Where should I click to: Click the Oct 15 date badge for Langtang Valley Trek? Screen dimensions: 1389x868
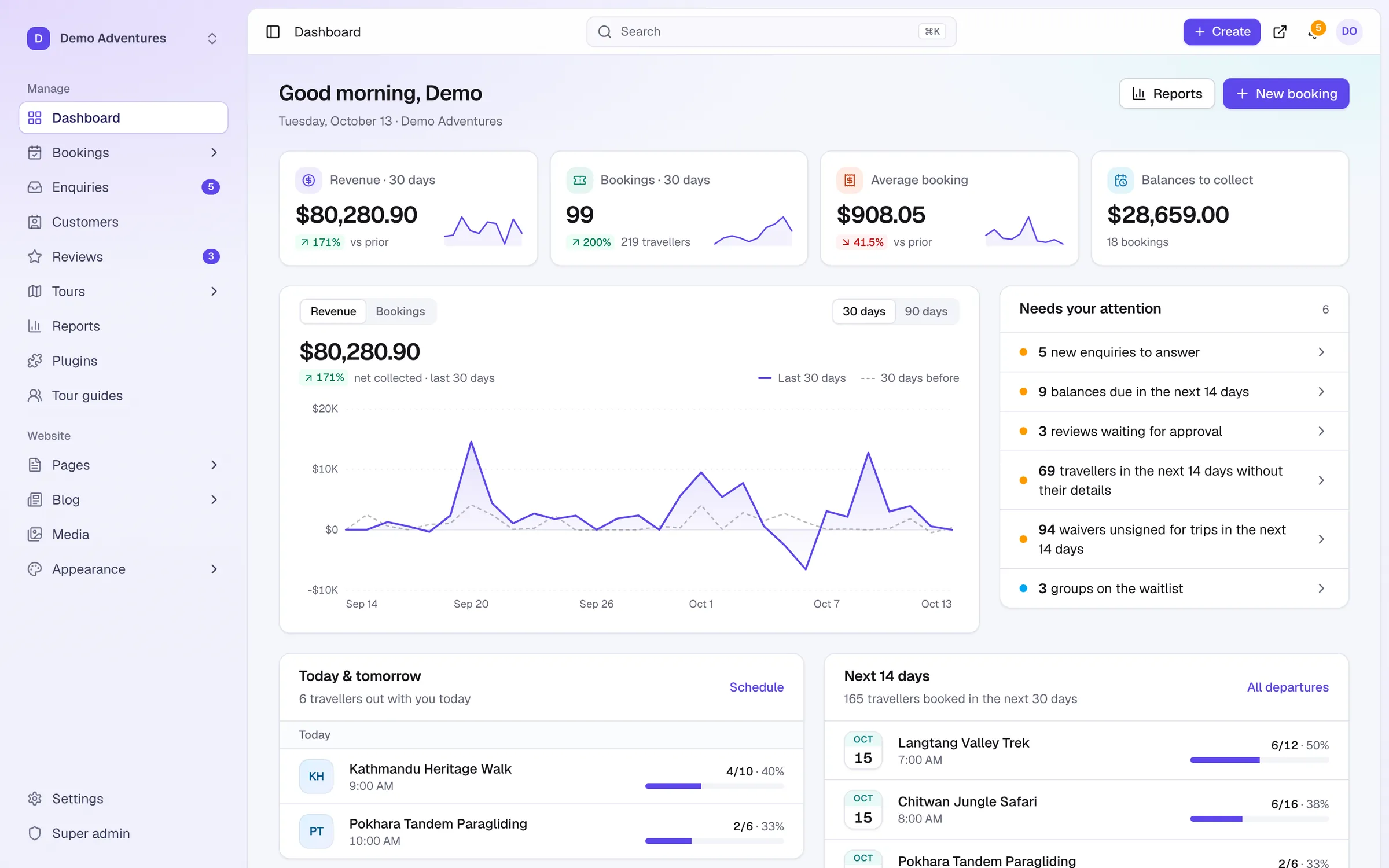(x=863, y=750)
